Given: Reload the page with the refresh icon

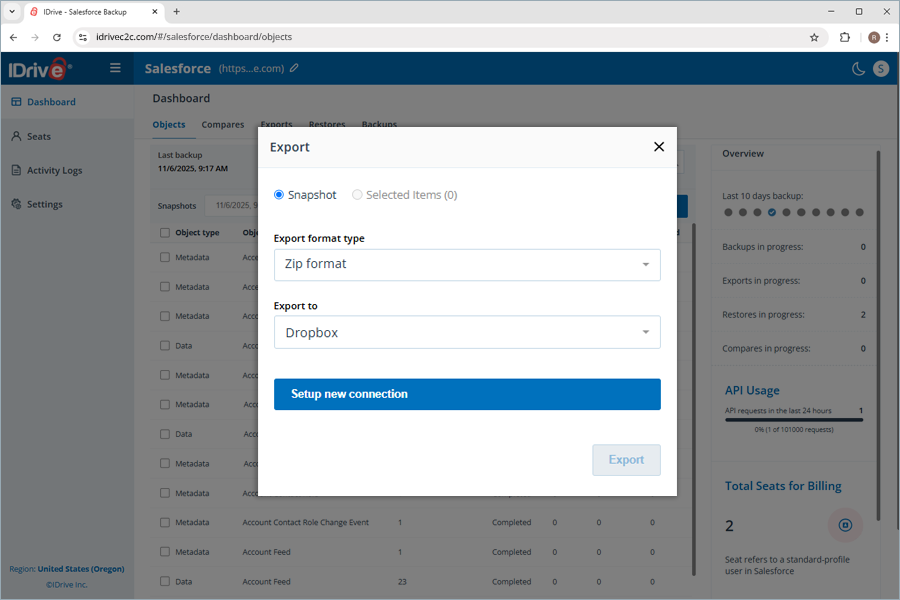Looking at the screenshot, I should (x=56, y=37).
